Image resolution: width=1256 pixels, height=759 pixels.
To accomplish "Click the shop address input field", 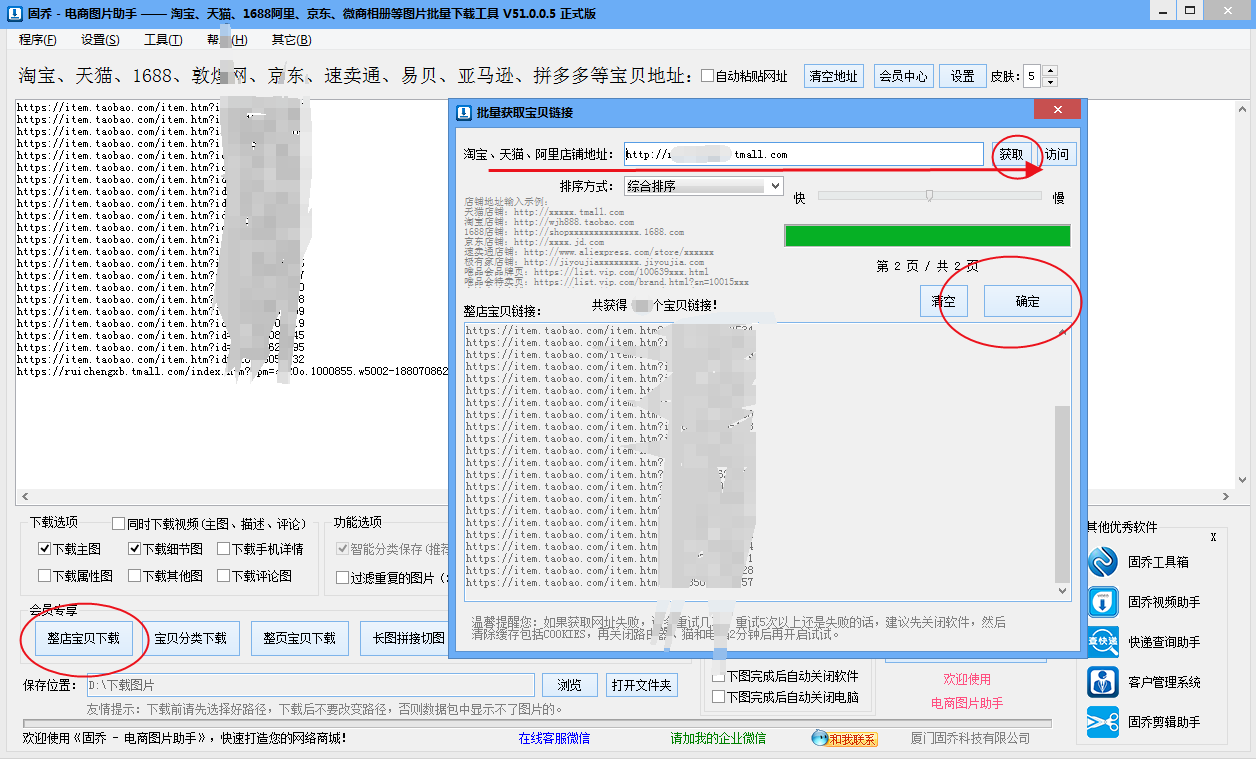I will (x=804, y=154).
